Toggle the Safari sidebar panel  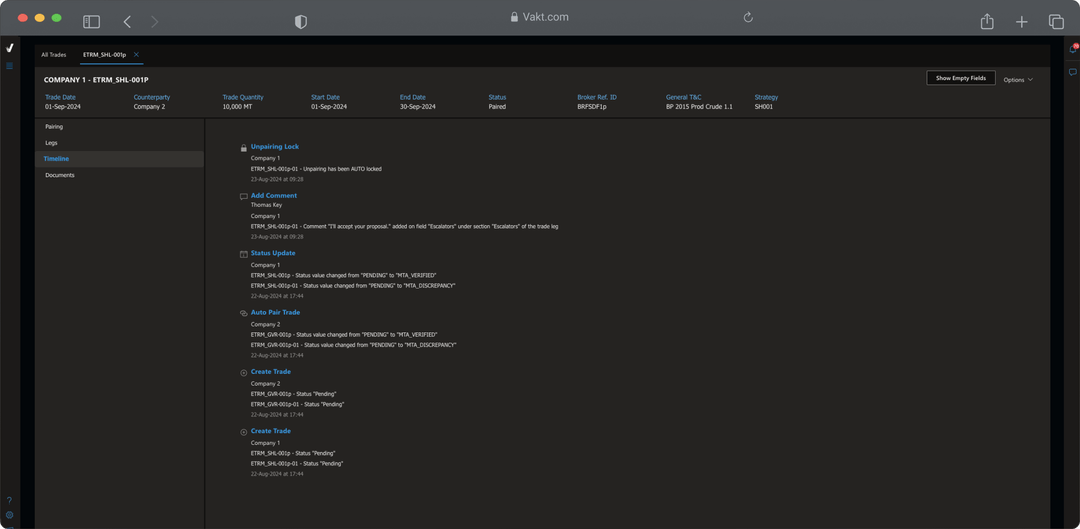click(91, 21)
